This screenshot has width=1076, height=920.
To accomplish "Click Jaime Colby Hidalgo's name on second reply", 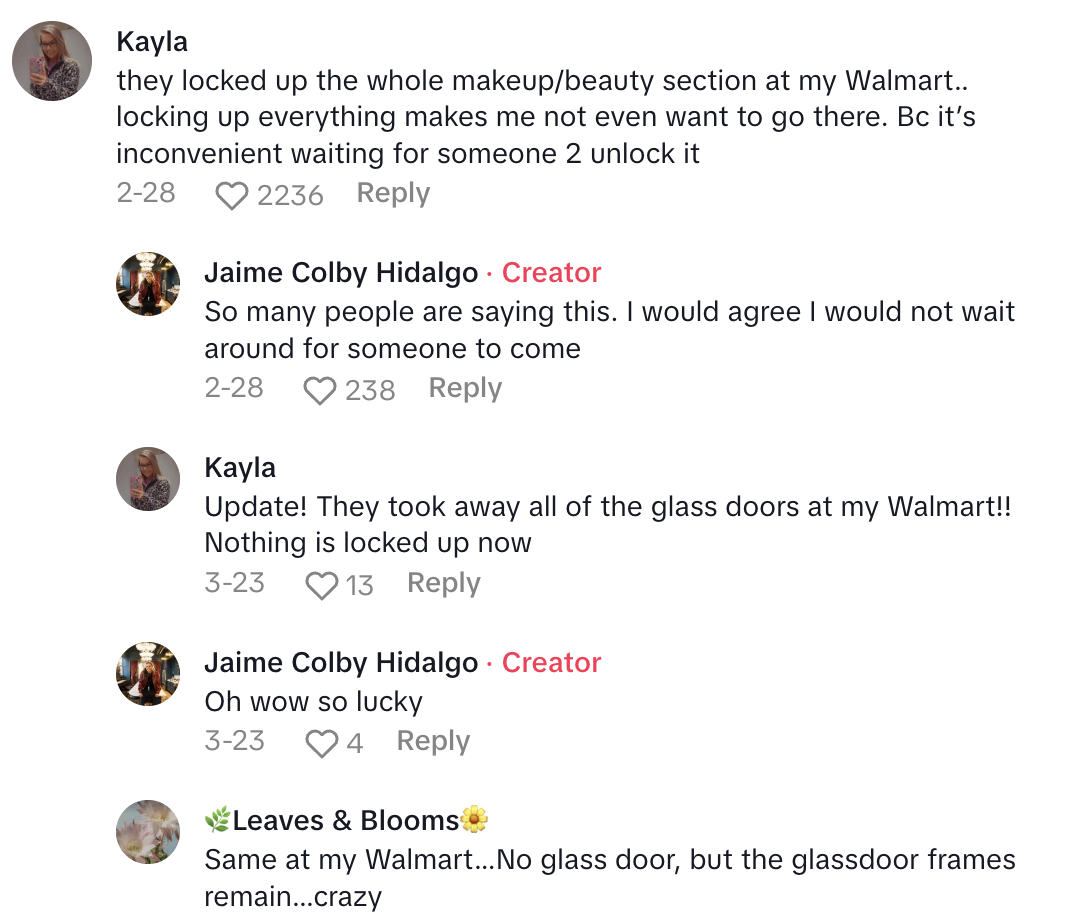I will click(341, 663).
